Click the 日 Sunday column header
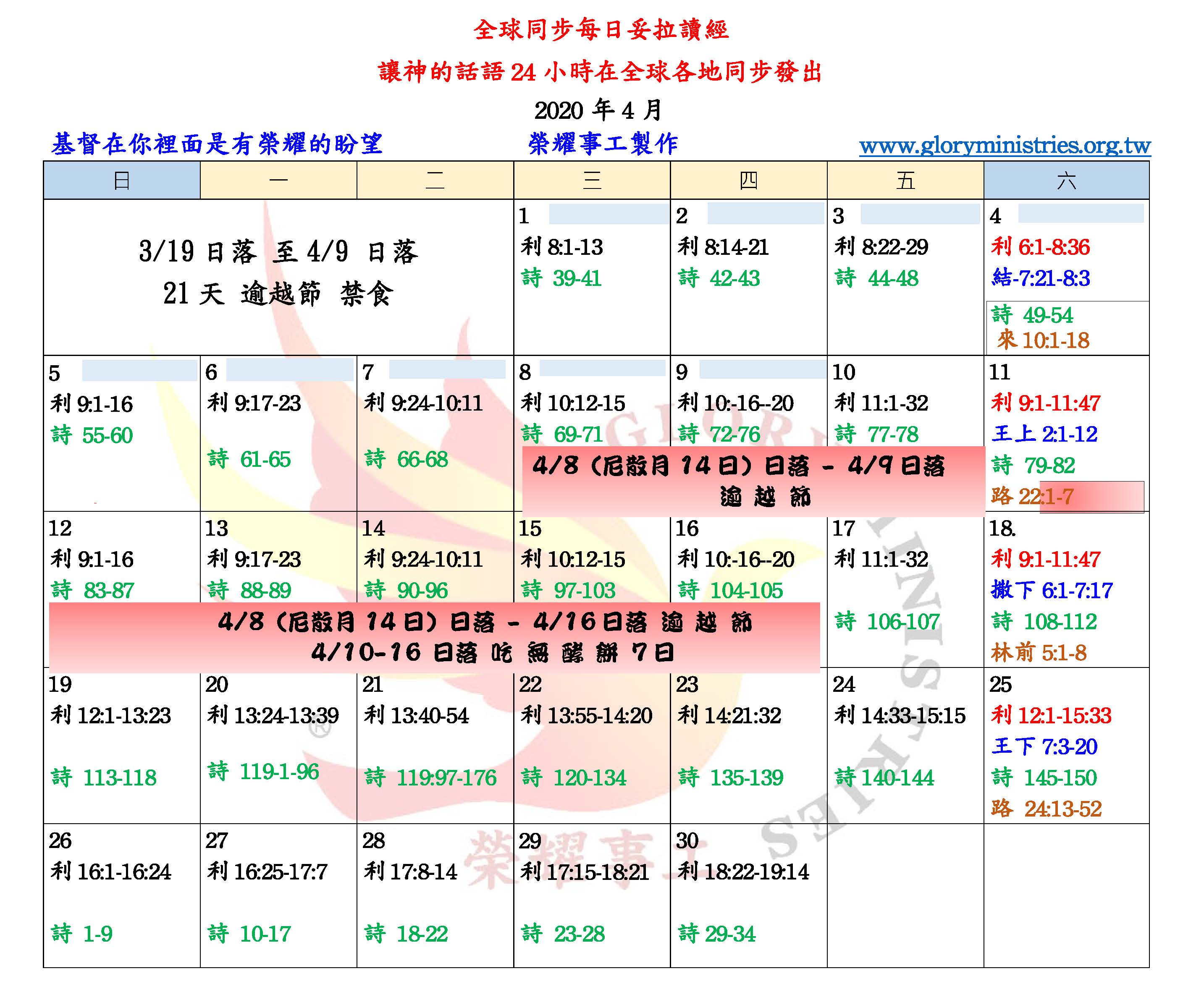The width and height of the screenshot is (1204, 992). click(122, 181)
